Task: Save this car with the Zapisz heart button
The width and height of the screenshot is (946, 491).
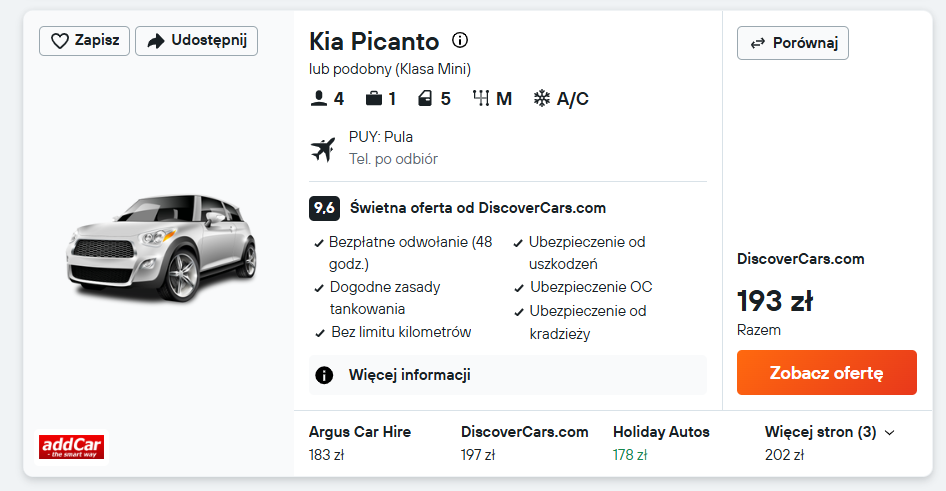Action: coord(84,41)
